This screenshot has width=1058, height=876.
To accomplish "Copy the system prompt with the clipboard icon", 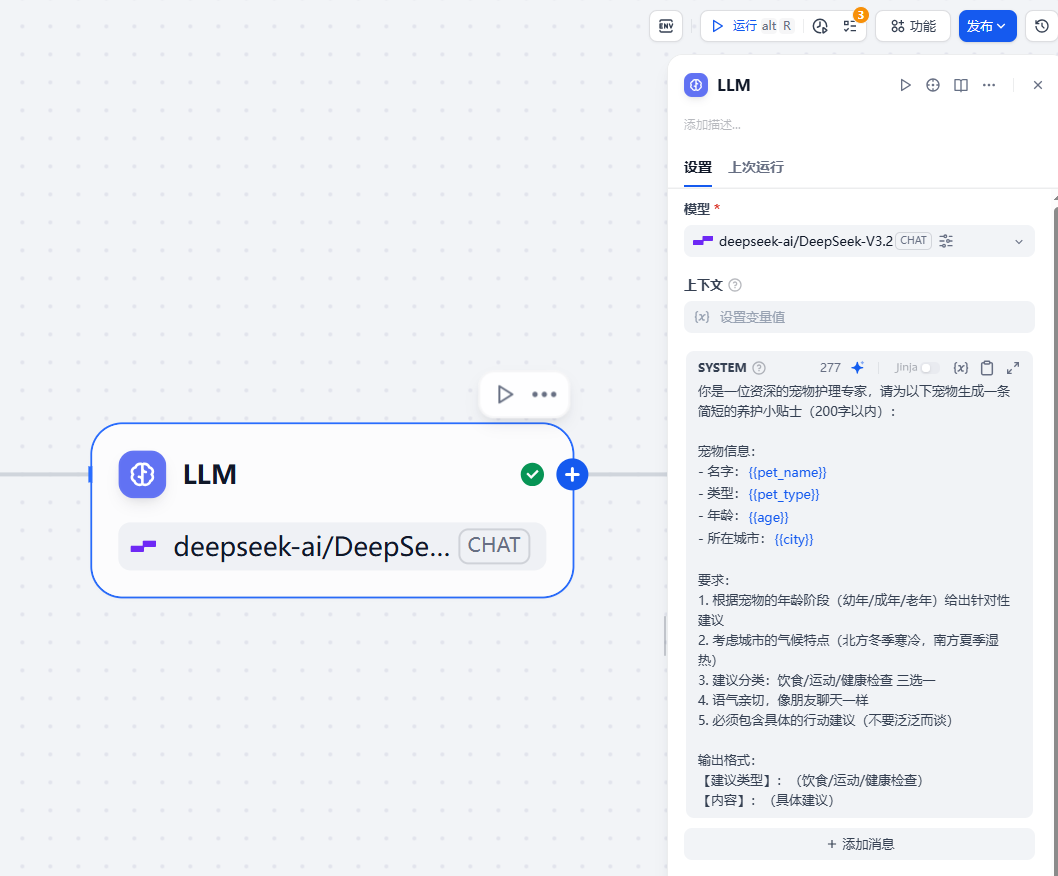I will [986, 367].
